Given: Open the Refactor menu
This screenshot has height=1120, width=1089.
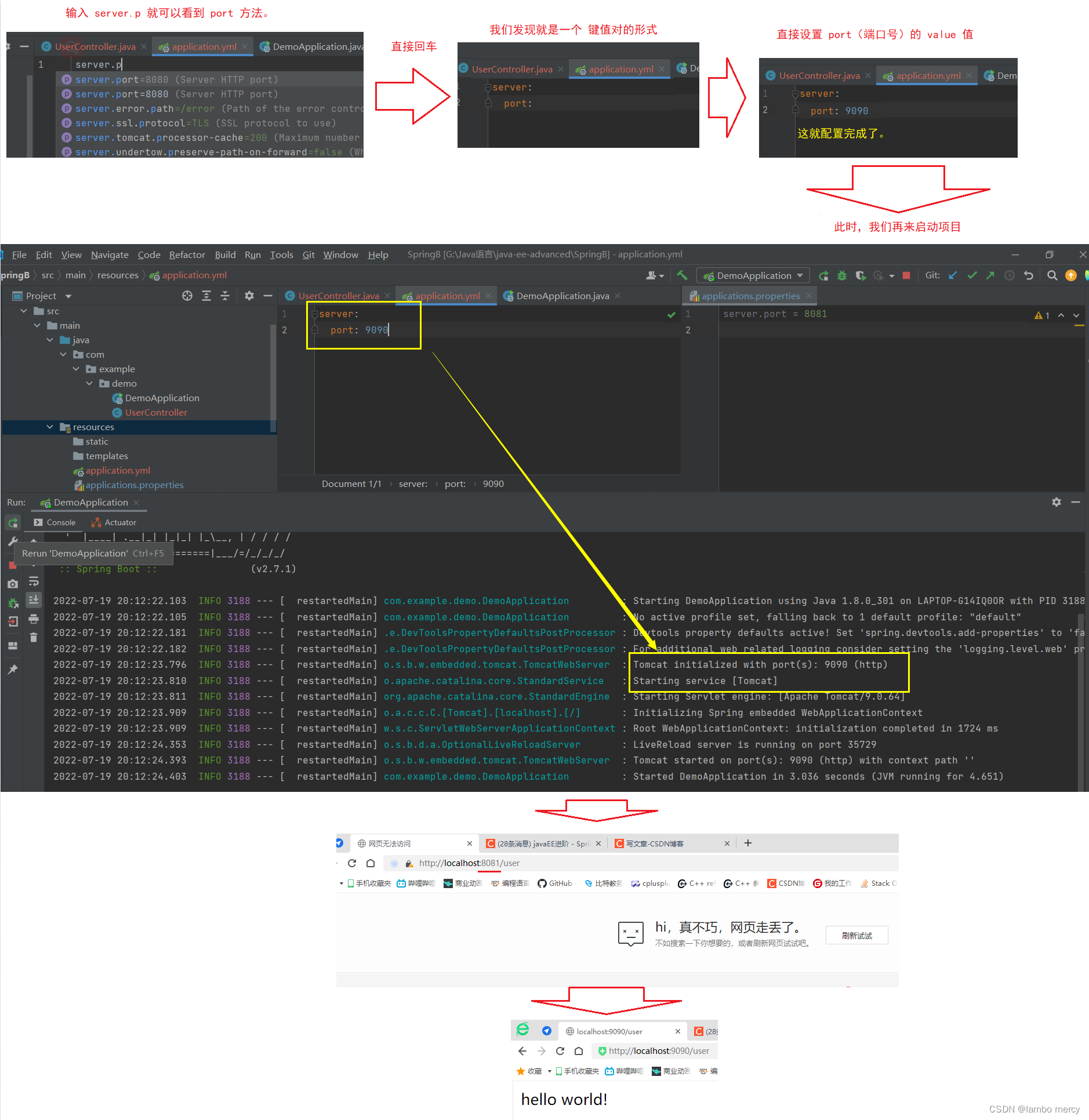Looking at the screenshot, I should tap(187, 255).
